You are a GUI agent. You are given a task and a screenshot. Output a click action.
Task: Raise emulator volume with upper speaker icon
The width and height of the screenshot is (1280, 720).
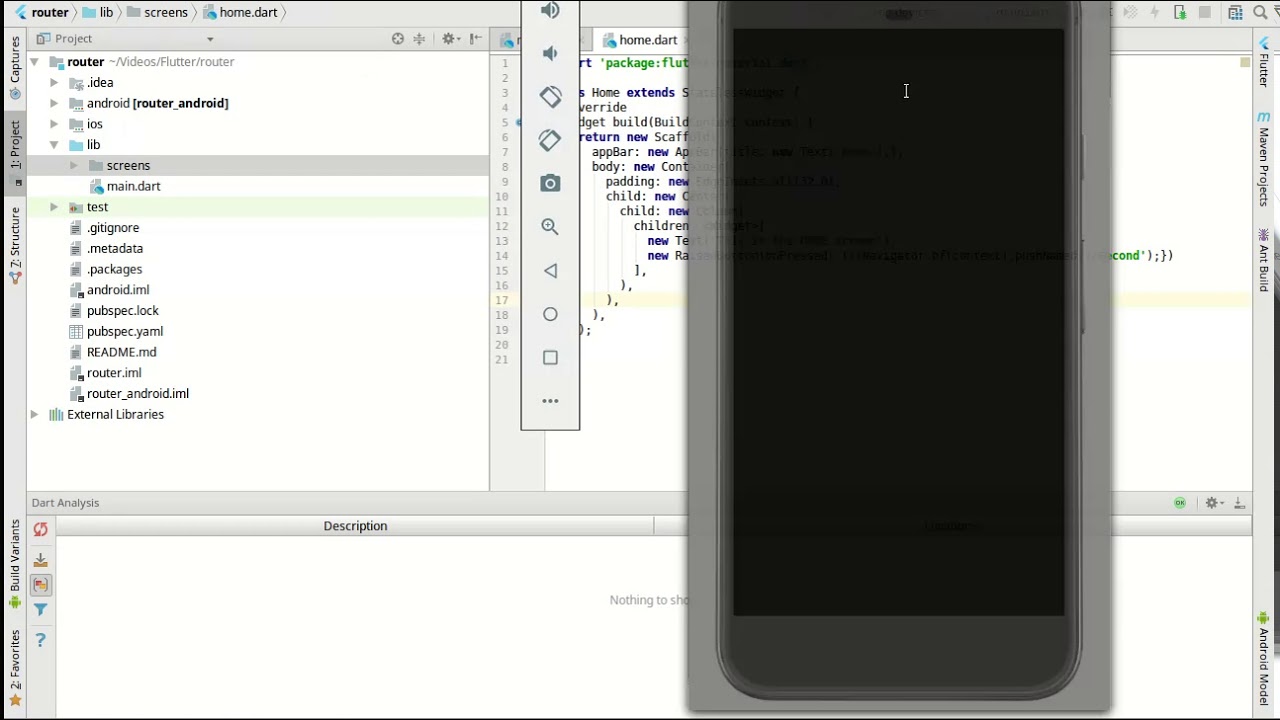click(x=550, y=10)
